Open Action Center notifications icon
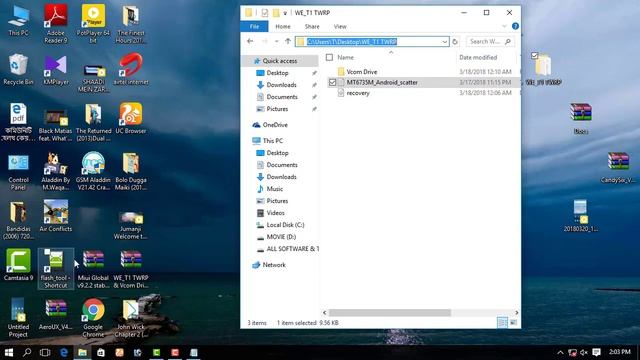Image resolution: width=640 pixels, height=360 pixels. click(596, 352)
